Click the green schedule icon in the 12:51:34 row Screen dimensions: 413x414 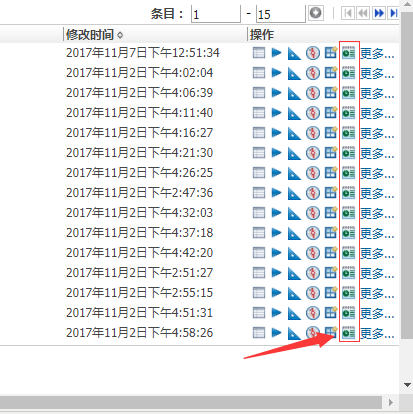349,53
